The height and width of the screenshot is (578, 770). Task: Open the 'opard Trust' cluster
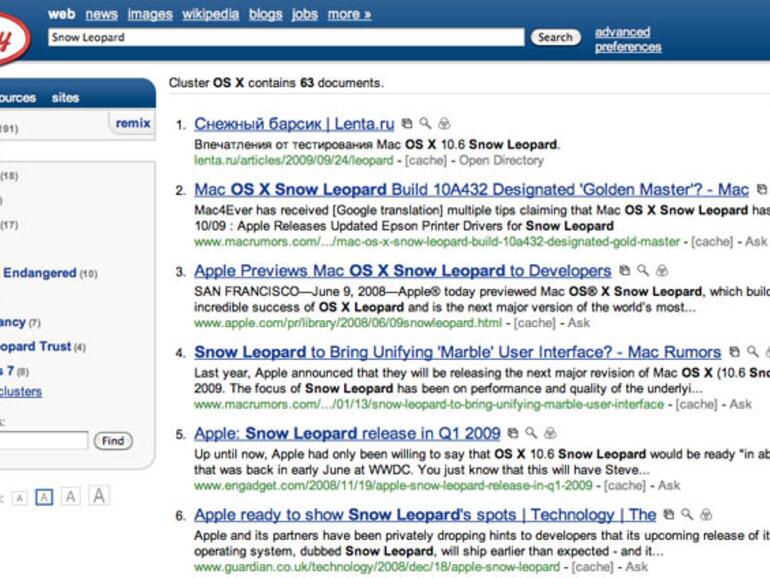[x=35, y=346]
